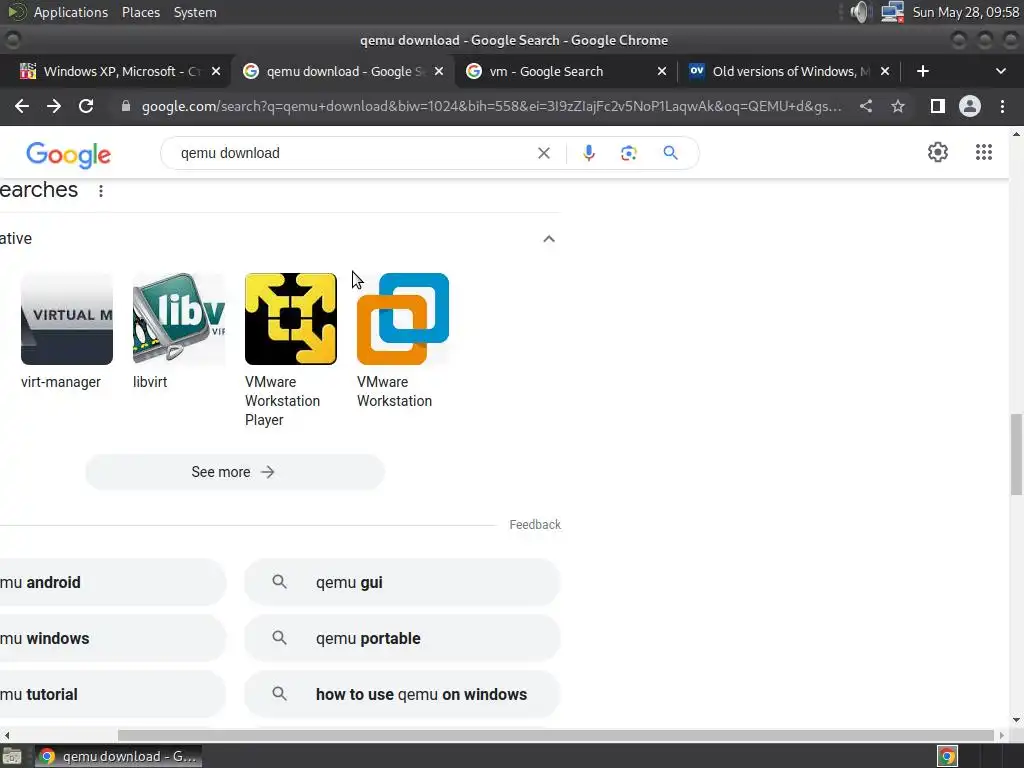Click the See more button

pyautogui.click(x=234, y=472)
